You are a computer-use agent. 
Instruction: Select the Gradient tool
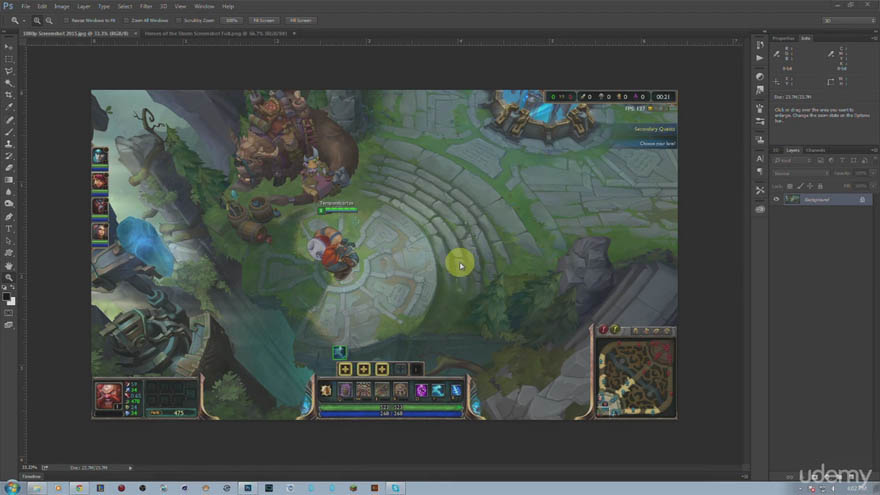coord(8,180)
